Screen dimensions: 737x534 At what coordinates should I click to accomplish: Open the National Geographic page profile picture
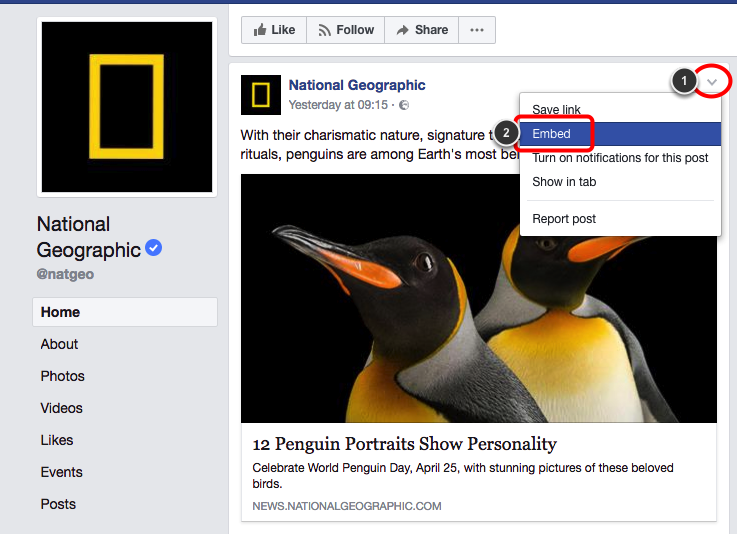127,107
